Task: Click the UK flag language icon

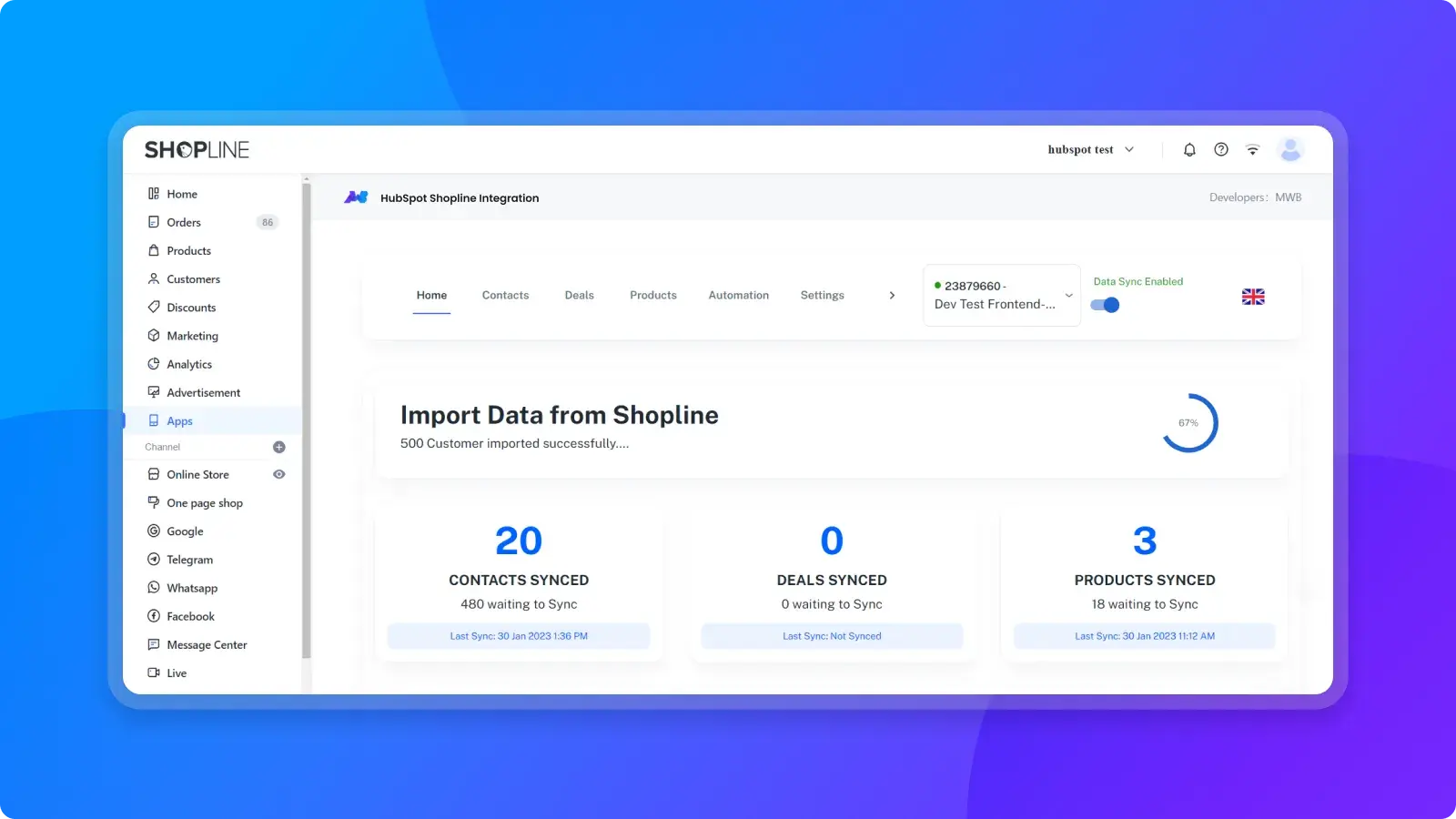Action: point(1253,297)
